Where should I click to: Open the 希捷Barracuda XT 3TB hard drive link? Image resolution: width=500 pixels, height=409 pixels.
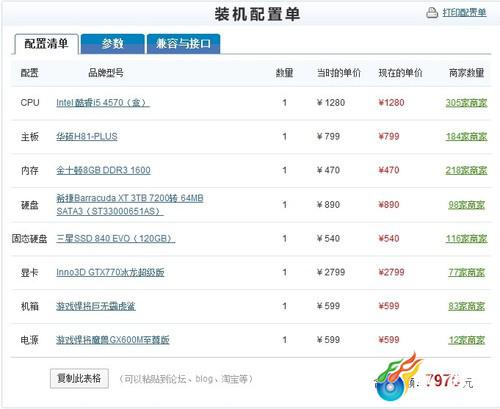pos(130,205)
